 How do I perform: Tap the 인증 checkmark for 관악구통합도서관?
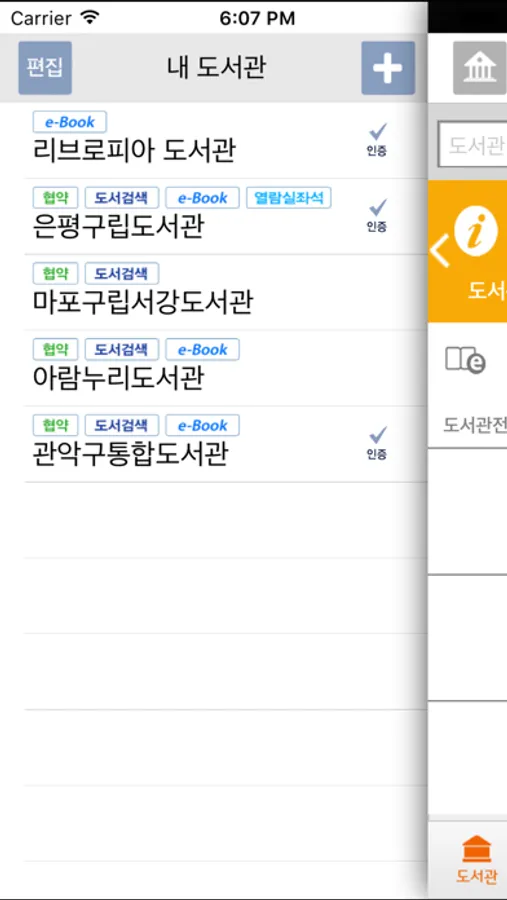tap(377, 443)
